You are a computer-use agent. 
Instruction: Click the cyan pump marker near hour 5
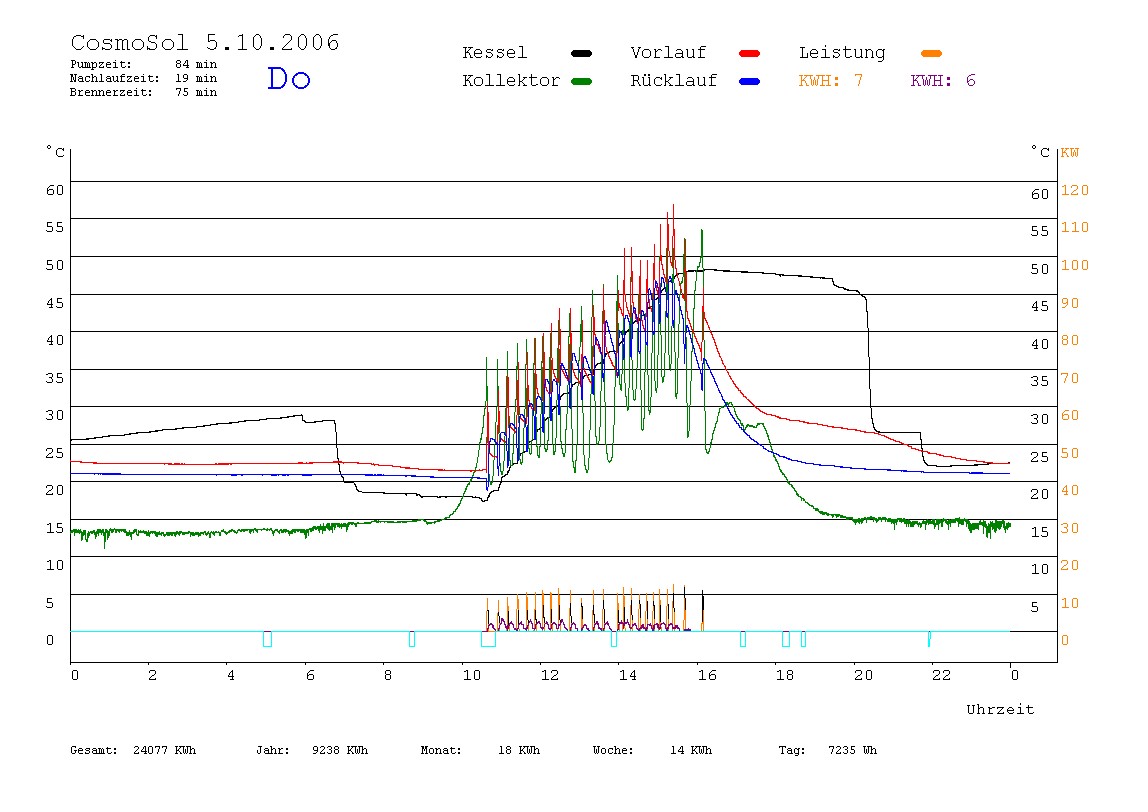pyautogui.click(x=267, y=638)
